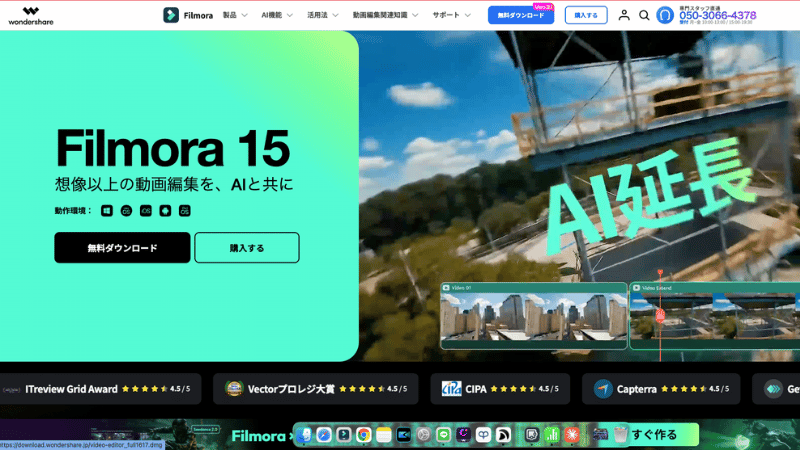Select the iOS platform icon
Viewport: 800px width, 450px height.
146,211
